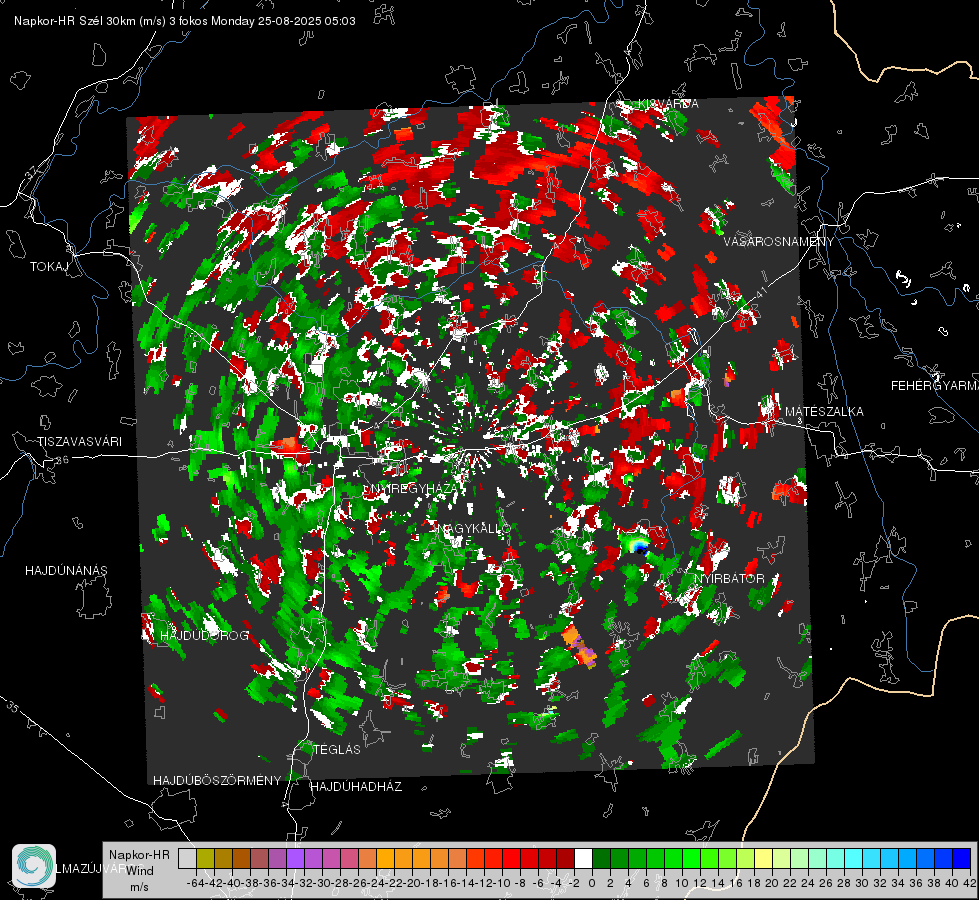Click the 0 tick label on the scale

[x=591, y=883]
